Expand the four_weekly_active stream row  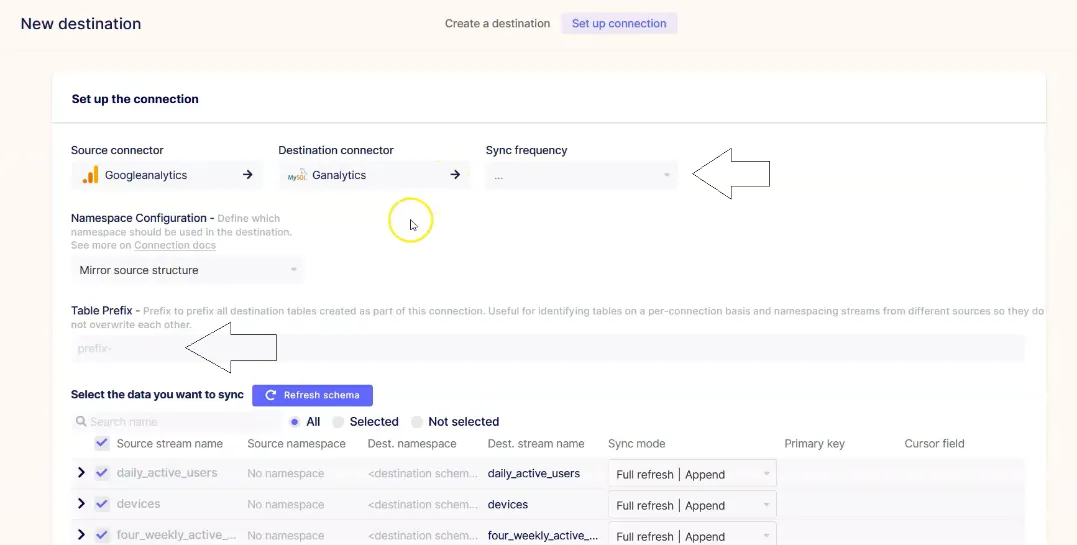point(81,535)
